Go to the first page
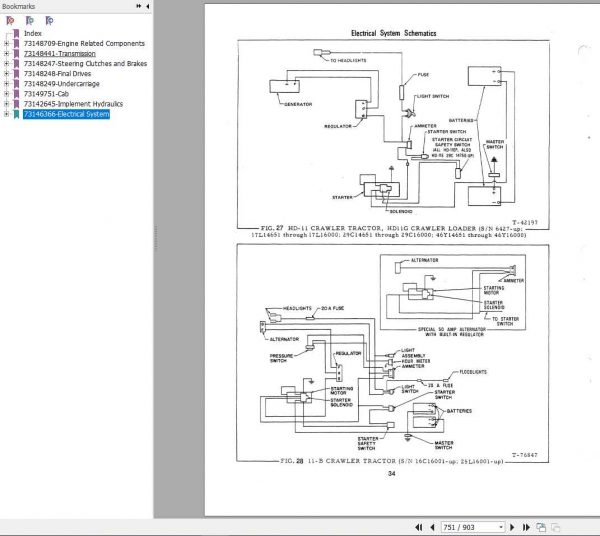The image size is (600, 536). pos(419,527)
